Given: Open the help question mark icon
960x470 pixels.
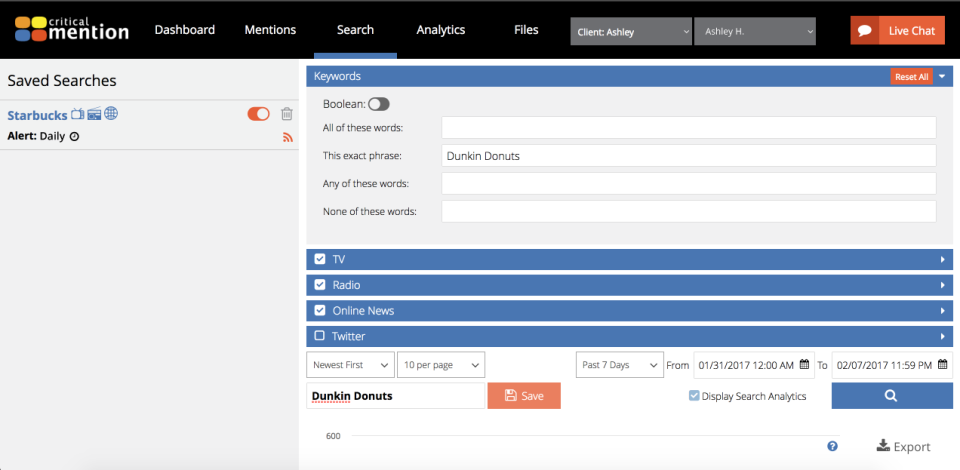Looking at the screenshot, I should tap(832, 446).
